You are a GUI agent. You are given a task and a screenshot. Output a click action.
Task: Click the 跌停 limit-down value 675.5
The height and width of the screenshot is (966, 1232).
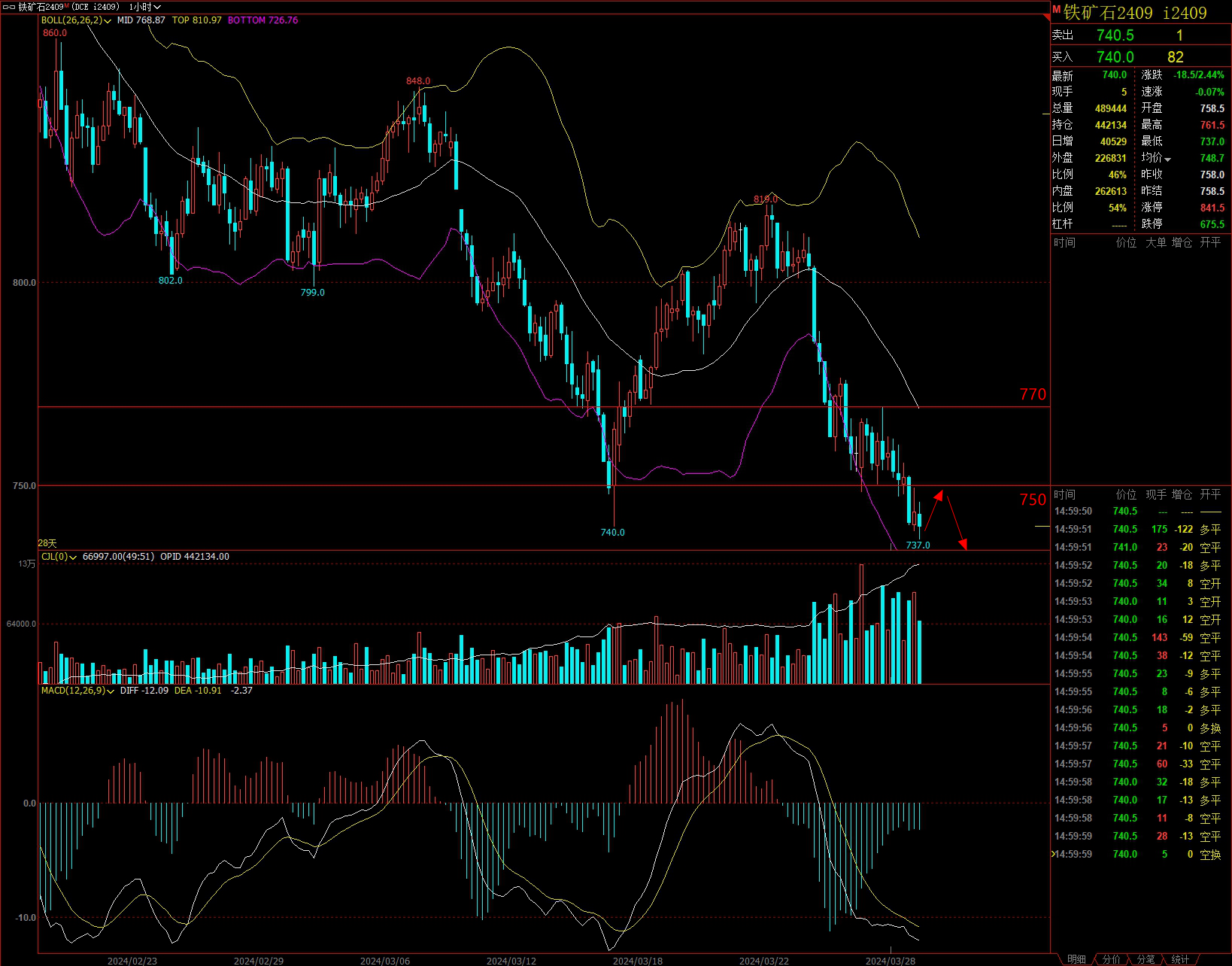(x=1212, y=224)
